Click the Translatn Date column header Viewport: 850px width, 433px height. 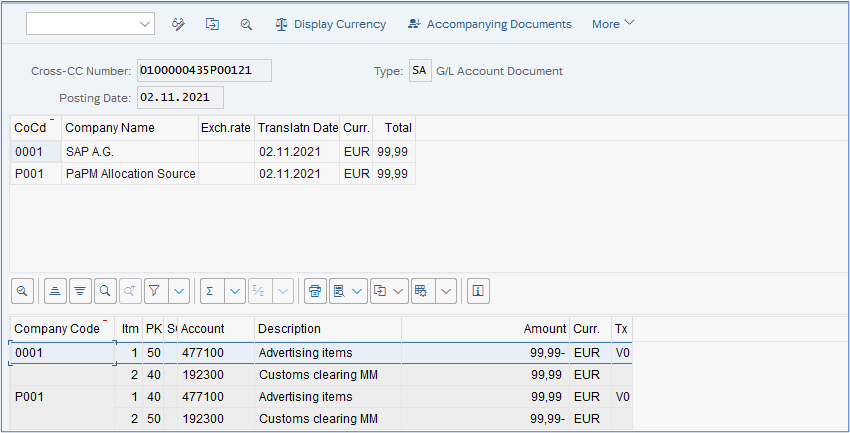pos(297,128)
